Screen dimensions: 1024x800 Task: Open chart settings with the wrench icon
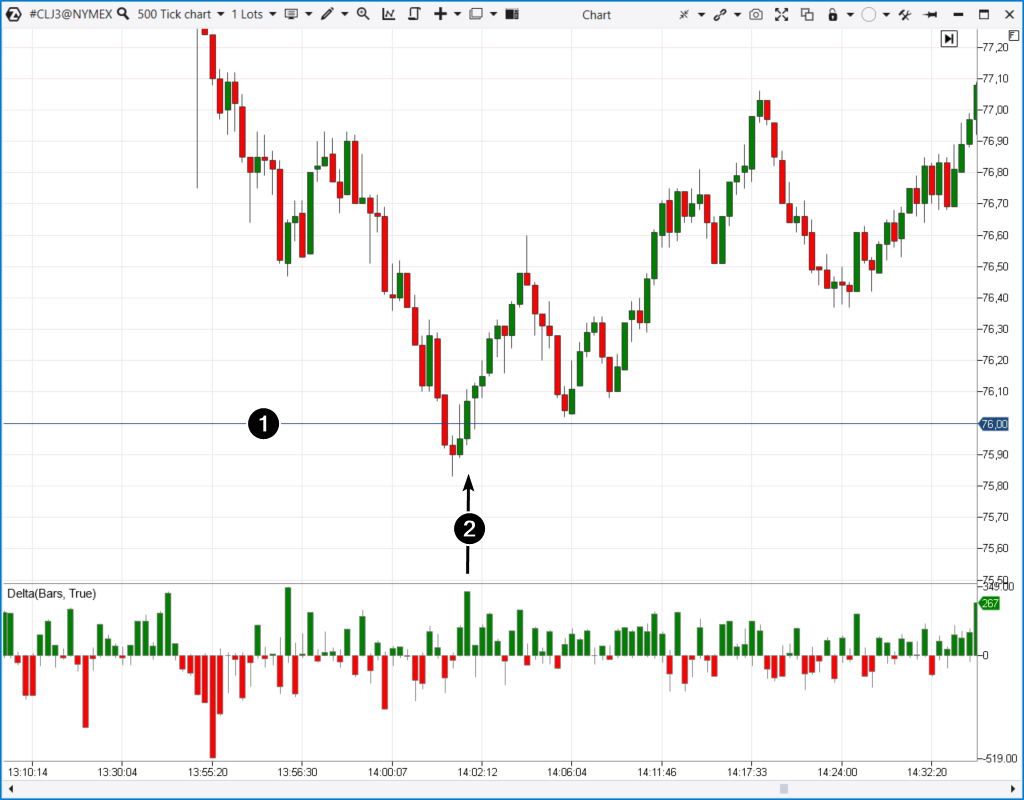pos(906,14)
